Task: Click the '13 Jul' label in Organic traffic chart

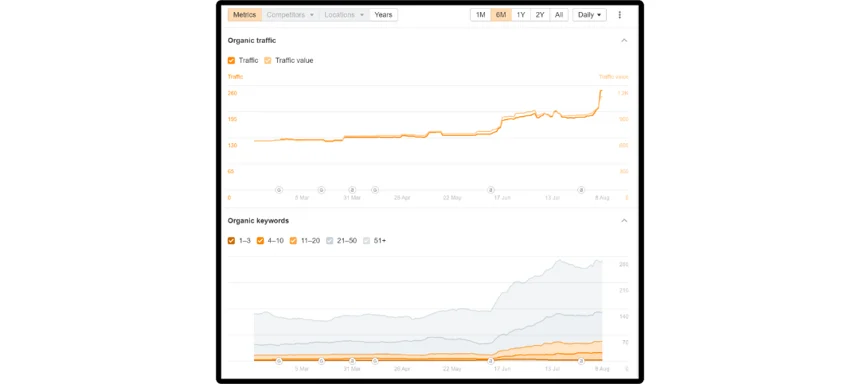Action: coord(552,197)
